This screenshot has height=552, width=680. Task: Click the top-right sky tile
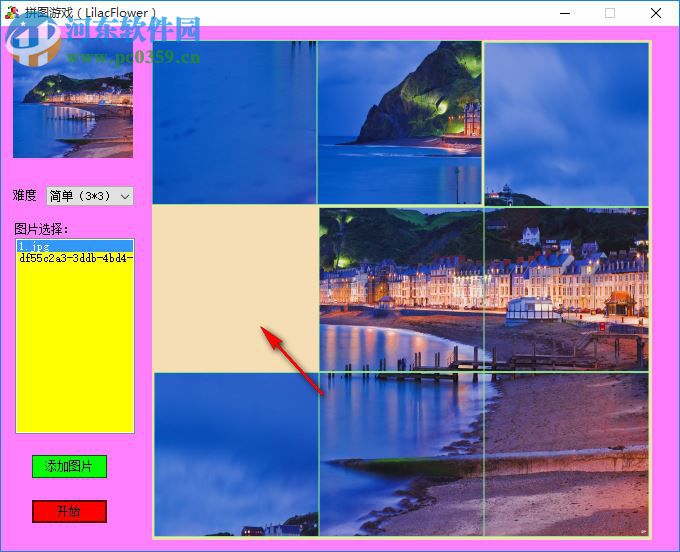pyautogui.click(x=566, y=123)
